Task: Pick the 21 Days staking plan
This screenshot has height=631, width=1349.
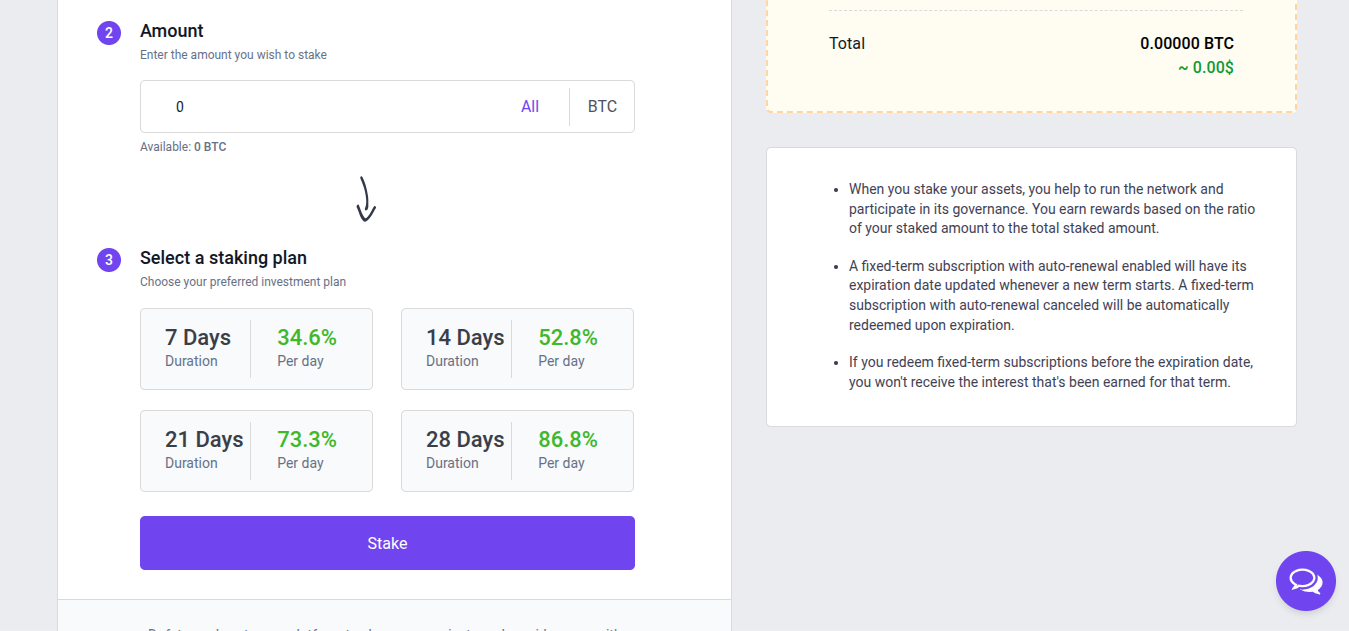Action: click(256, 451)
